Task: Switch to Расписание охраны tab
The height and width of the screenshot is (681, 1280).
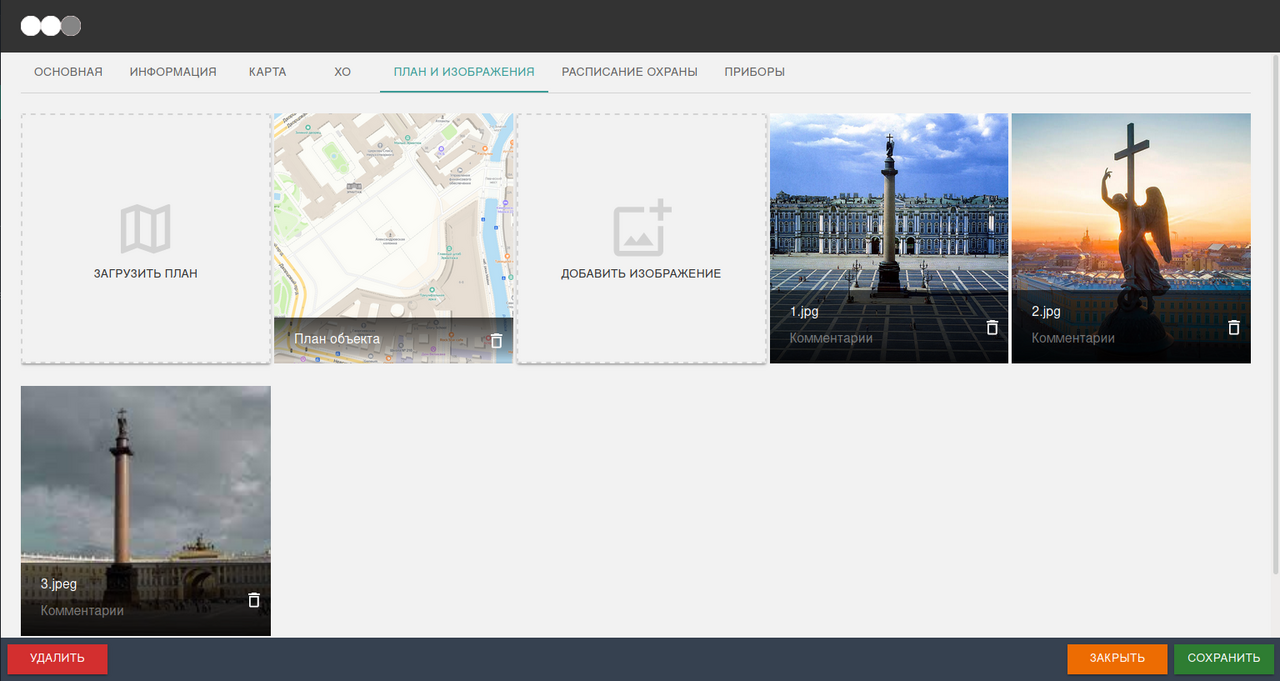Action: coord(629,72)
